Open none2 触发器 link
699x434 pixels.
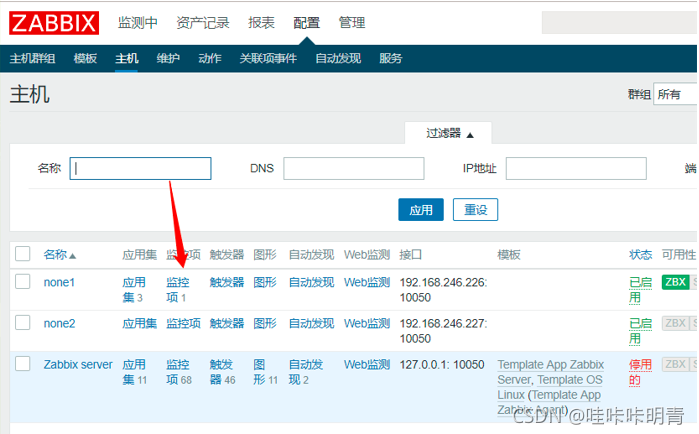[227, 323]
